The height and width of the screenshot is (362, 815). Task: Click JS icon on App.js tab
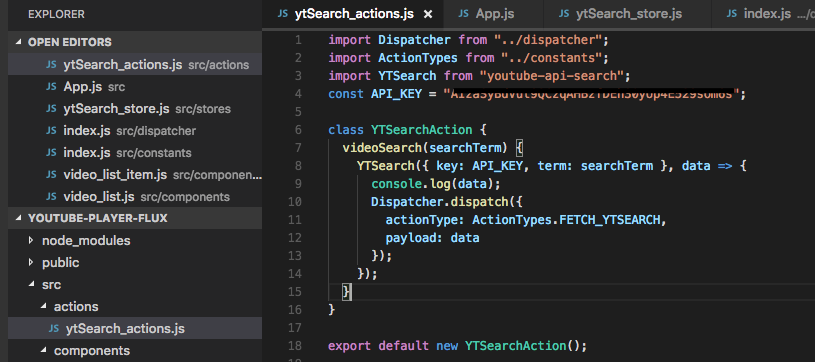(464, 14)
